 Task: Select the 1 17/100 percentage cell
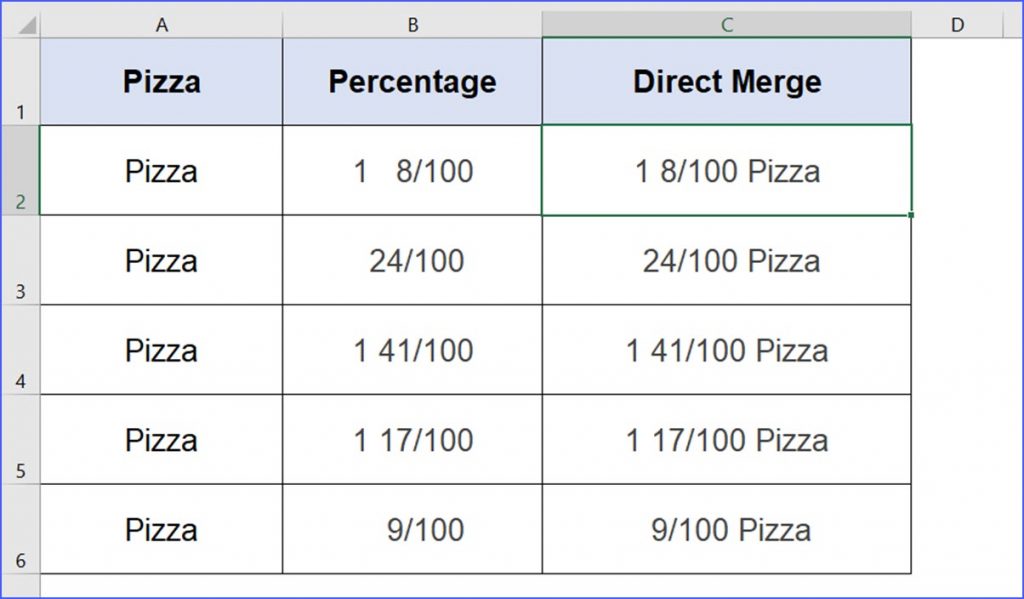pyautogui.click(x=412, y=440)
